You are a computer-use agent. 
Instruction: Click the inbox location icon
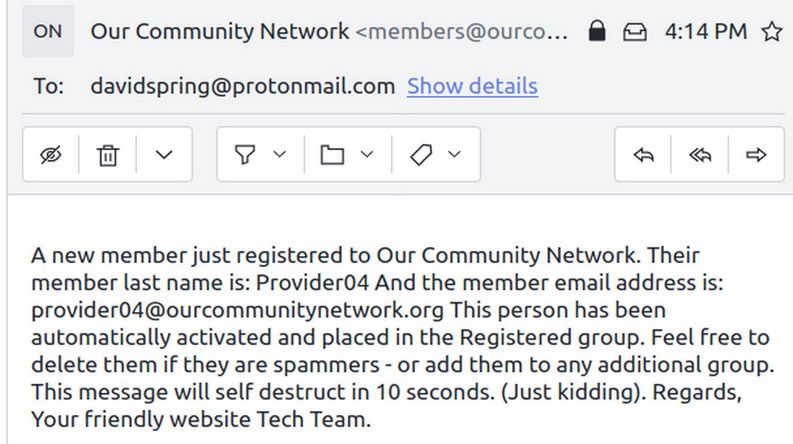[x=634, y=32]
